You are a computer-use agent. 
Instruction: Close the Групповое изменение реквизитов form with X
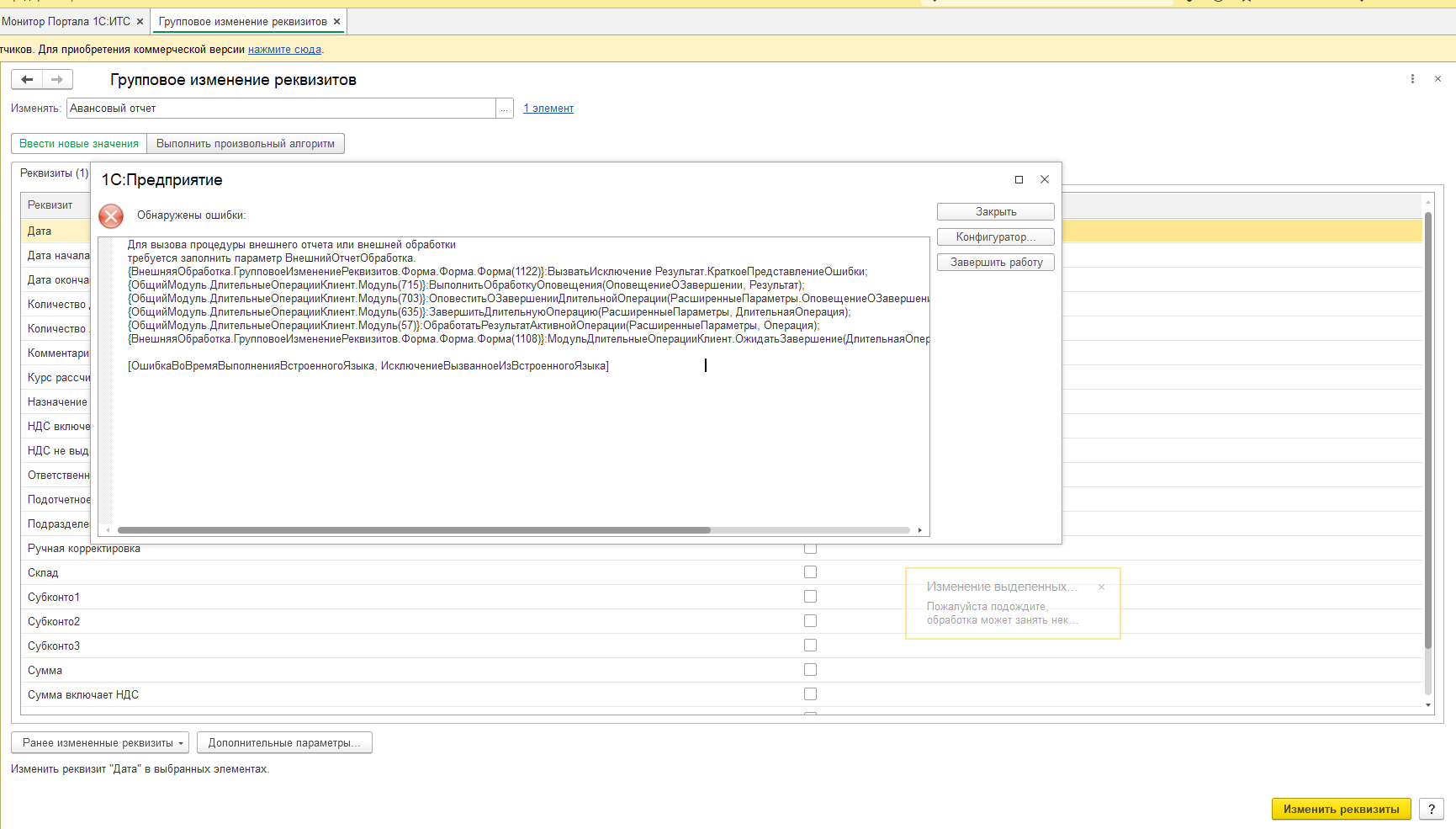(1437, 79)
